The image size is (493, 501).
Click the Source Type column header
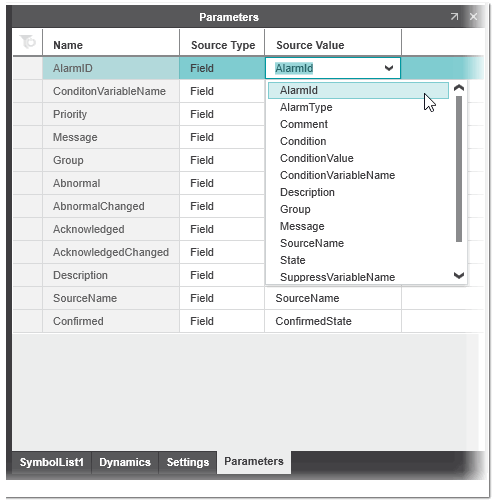click(223, 45)
